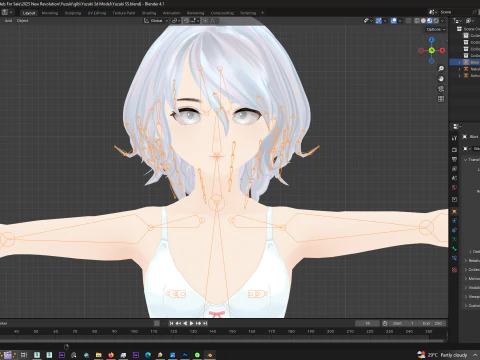Switch to the Modeling workspace tab

click(x=50, y=13)
